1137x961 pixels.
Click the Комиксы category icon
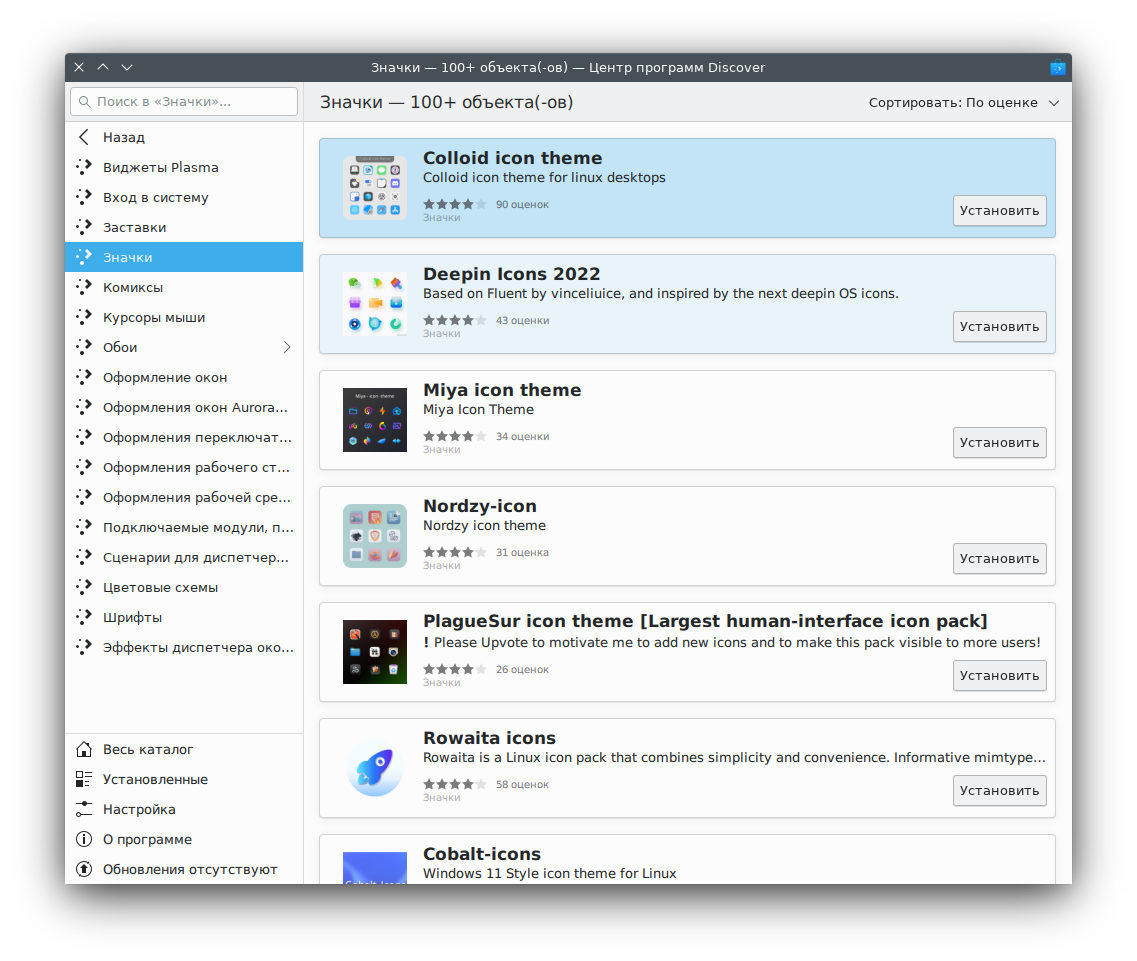(84, 287)
